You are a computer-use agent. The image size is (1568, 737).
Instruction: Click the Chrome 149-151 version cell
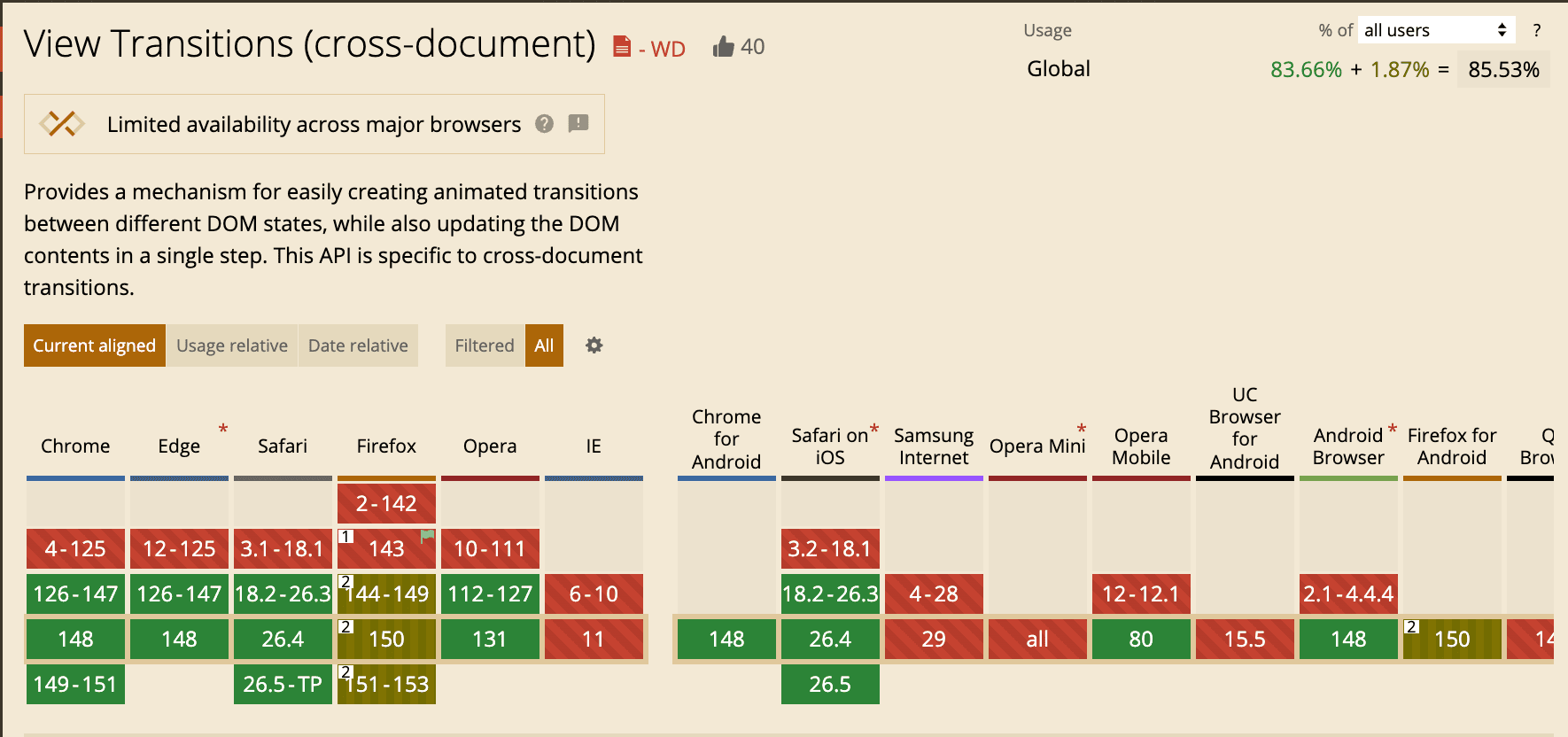[75, 685]
